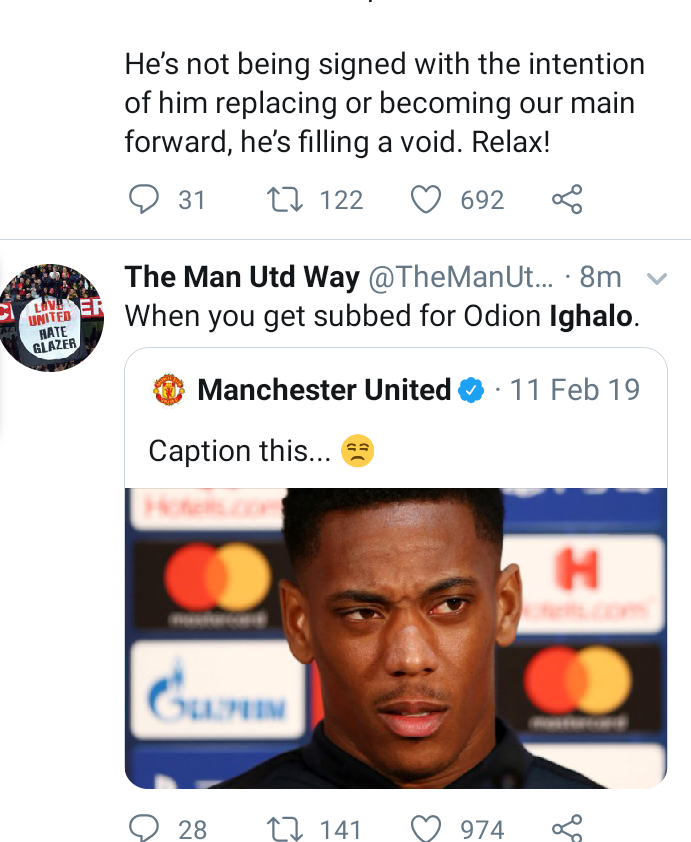Open the press conference photo

pyautogui.click(x=395, y=637)
